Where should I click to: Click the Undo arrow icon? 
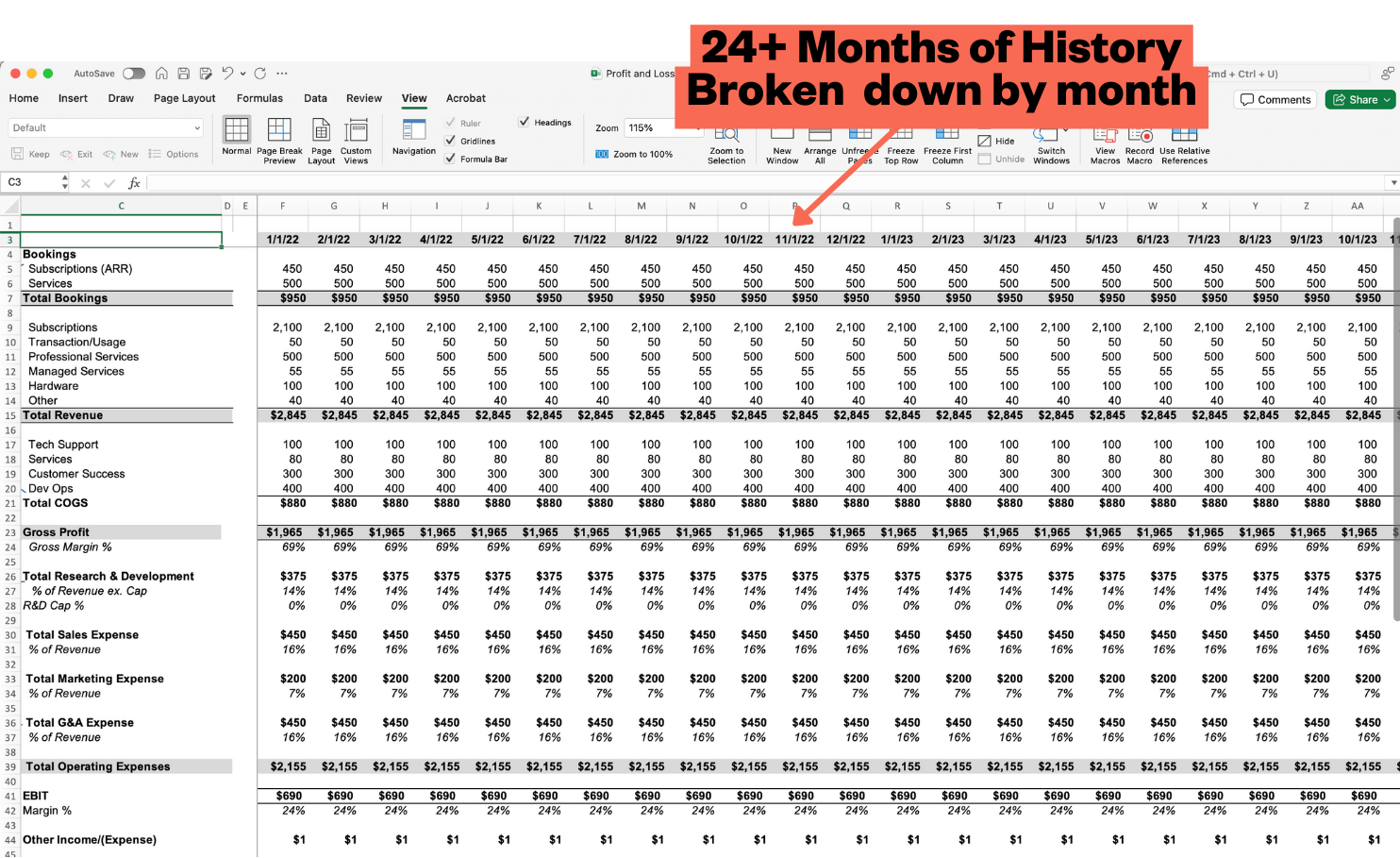[x=227, y=73]
